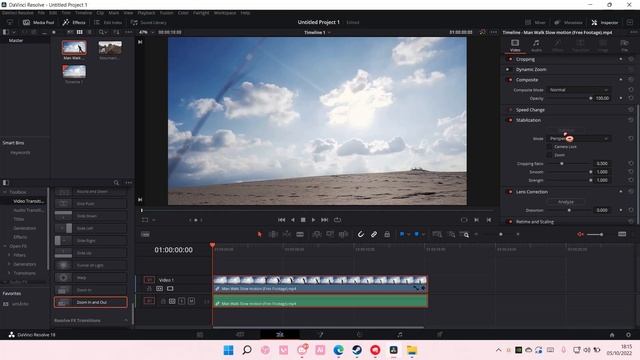Toggle loop playback
The height and width of the screenshot is (360, 640).
338,220
